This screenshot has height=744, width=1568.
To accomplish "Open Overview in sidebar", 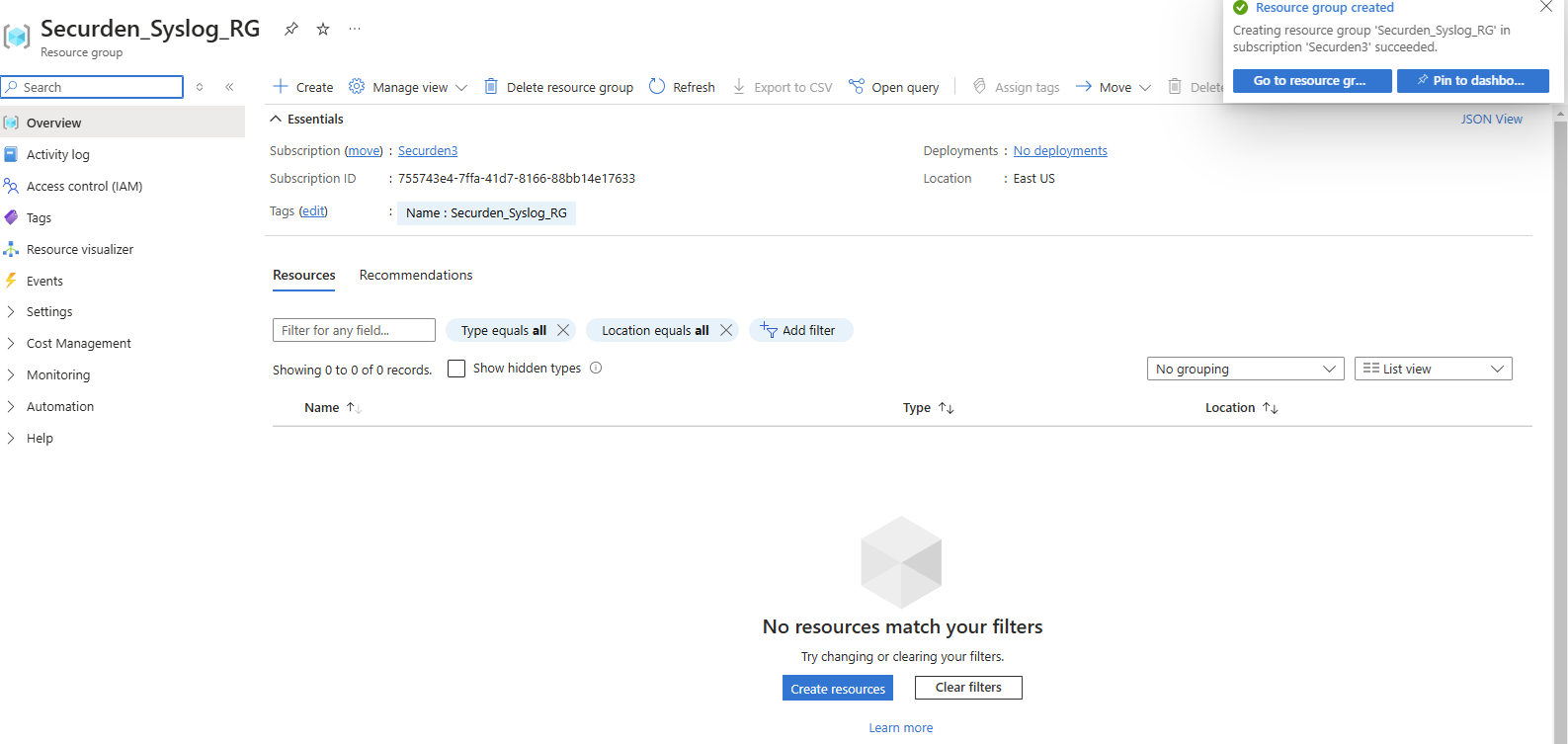I will click(x=123, y=123).
